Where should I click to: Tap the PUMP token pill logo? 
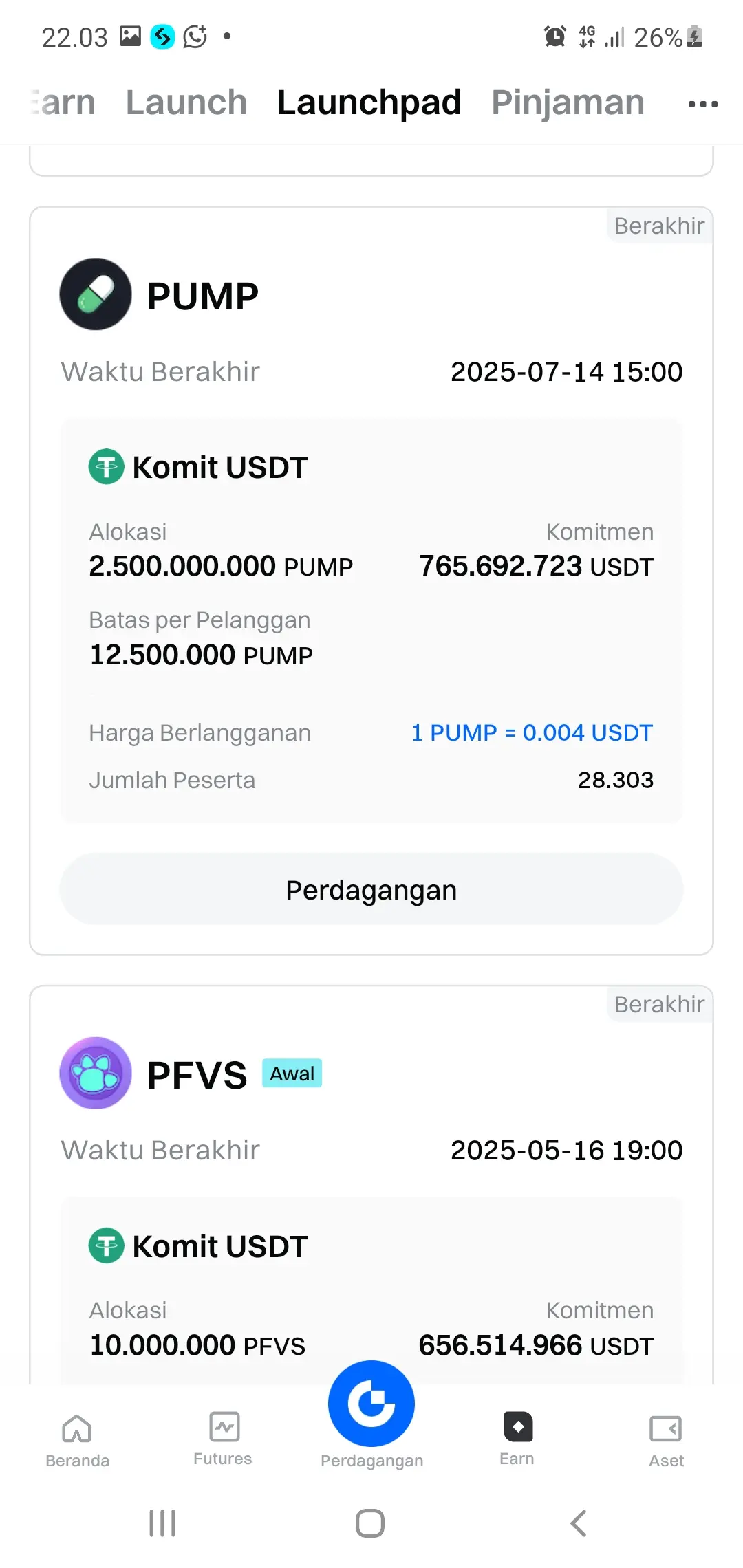pos(96,294)
